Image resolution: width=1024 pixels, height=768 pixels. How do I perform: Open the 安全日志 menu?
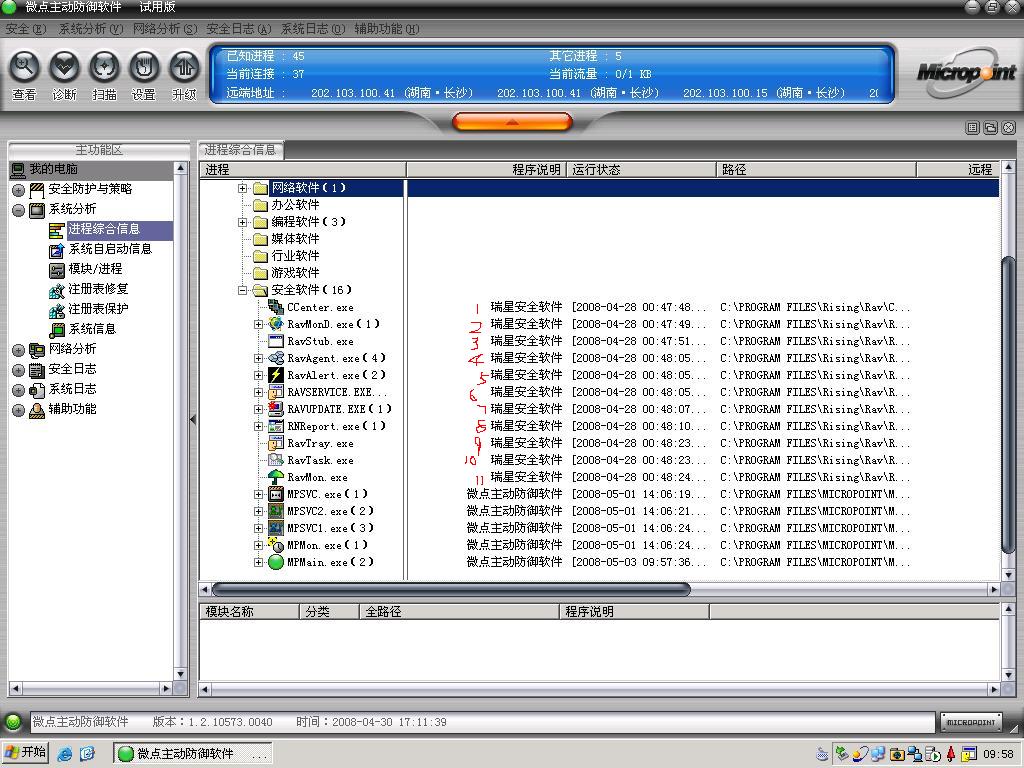point(238,29)
